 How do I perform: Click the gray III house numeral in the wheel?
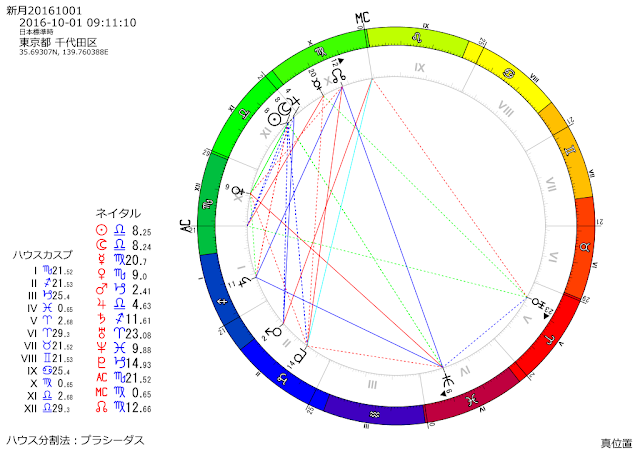tap(372, 385)
